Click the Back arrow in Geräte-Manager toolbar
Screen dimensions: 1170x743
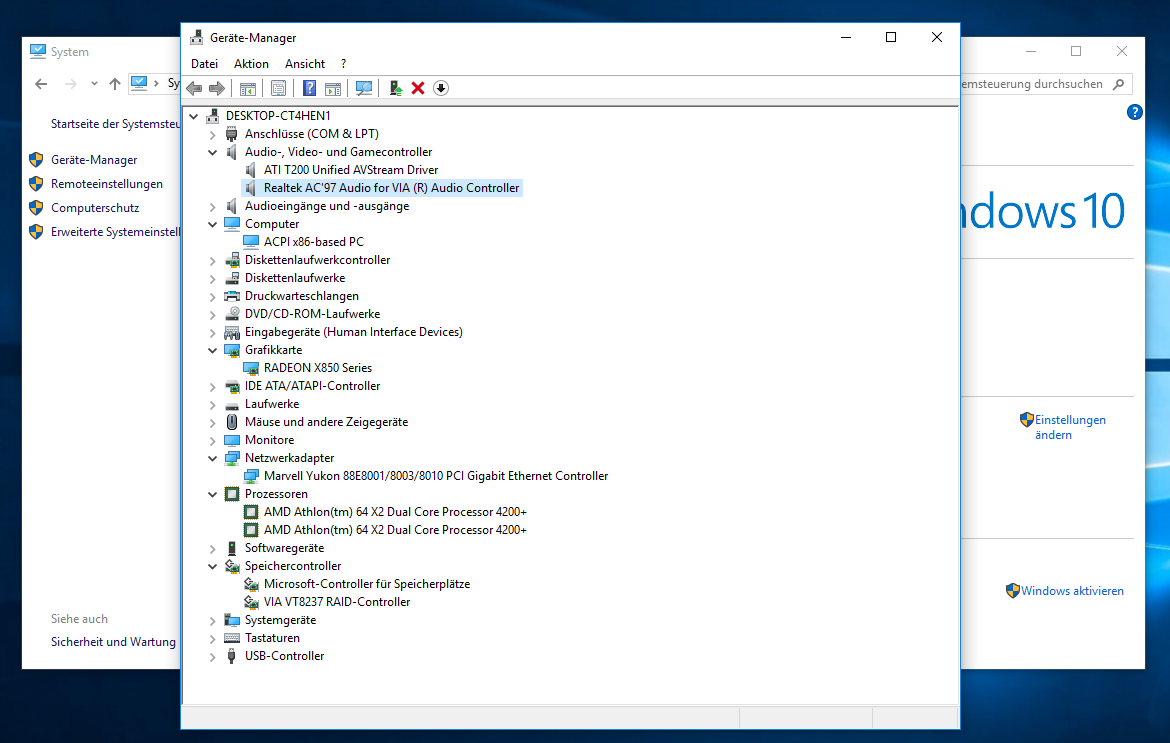click(x=194, y=88)
